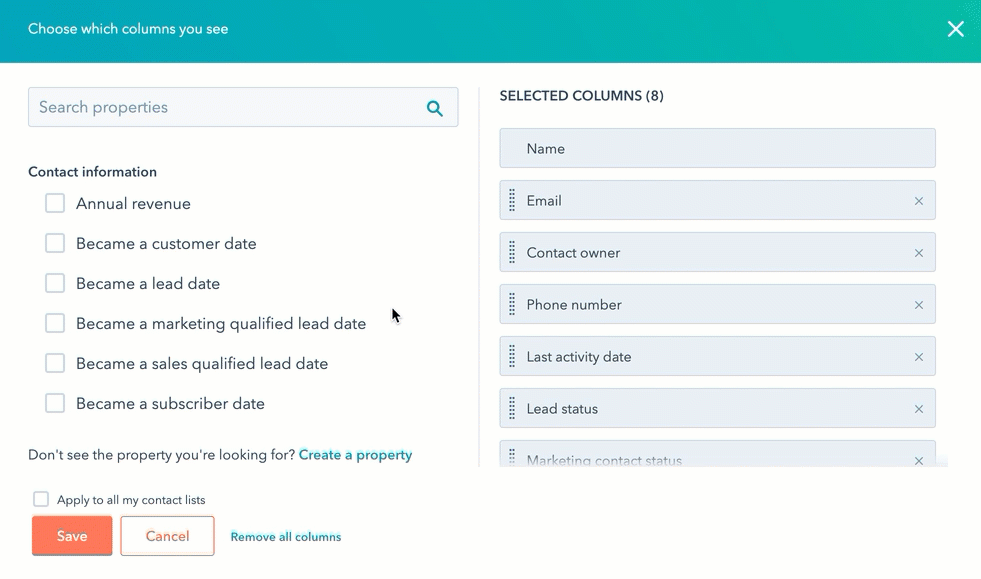981x579 pixels.
Task: Click the search magnifier icon
Action: (434, 107)
